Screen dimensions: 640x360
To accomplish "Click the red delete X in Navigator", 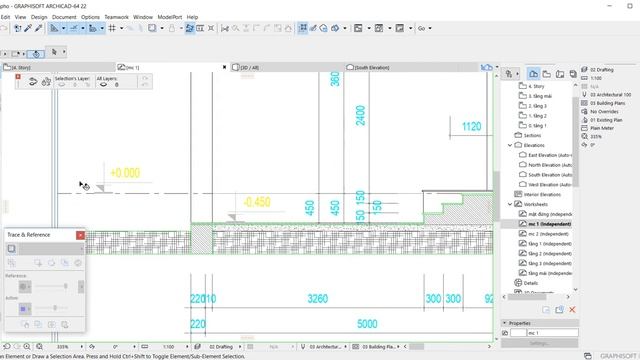I will [572, 310].
